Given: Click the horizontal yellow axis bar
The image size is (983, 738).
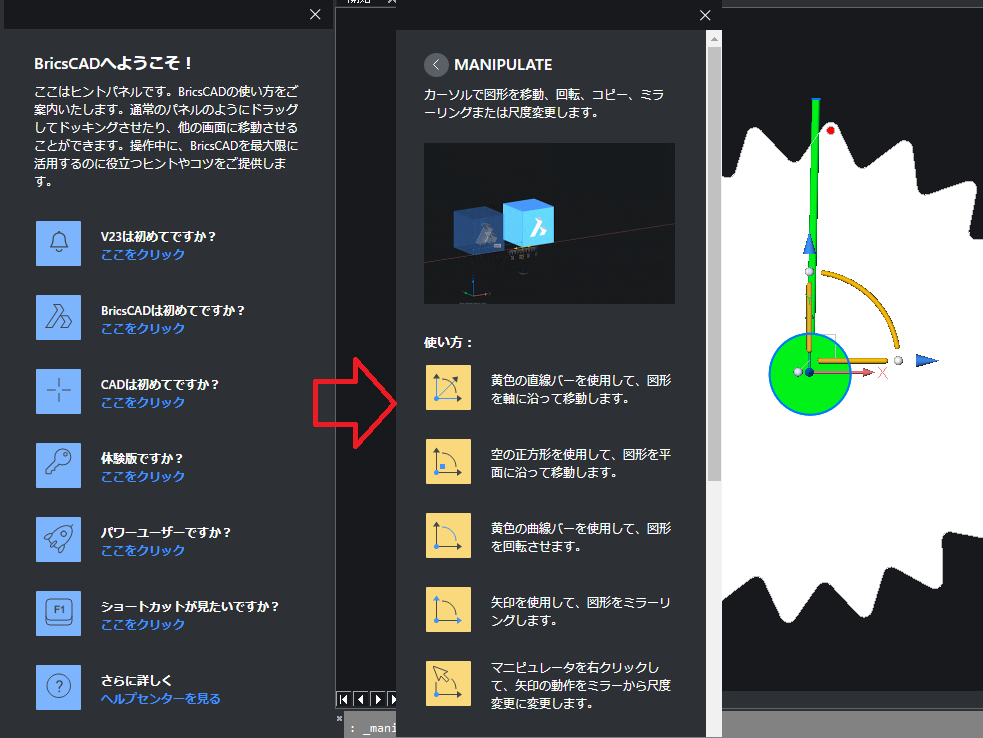Looking at the screenshot, I should click(x=853, y=361).
